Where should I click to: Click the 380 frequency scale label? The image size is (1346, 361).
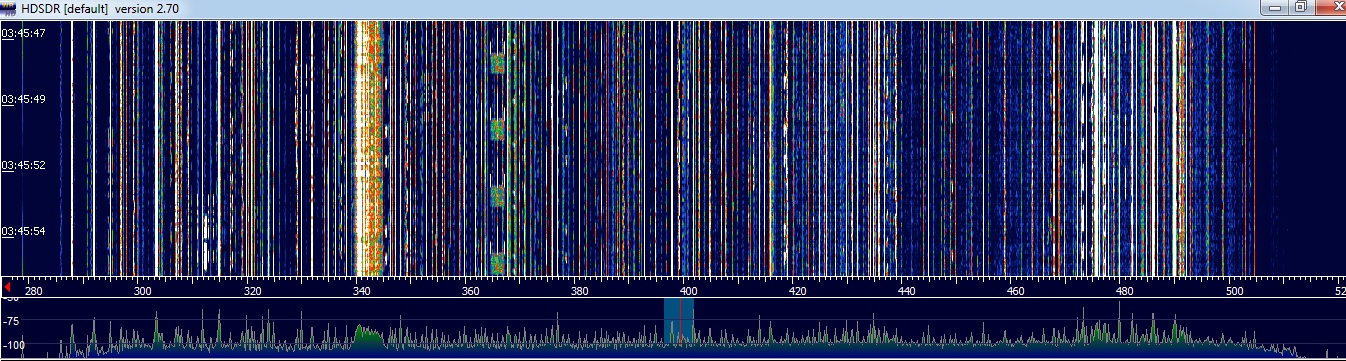tap(579, 291)
